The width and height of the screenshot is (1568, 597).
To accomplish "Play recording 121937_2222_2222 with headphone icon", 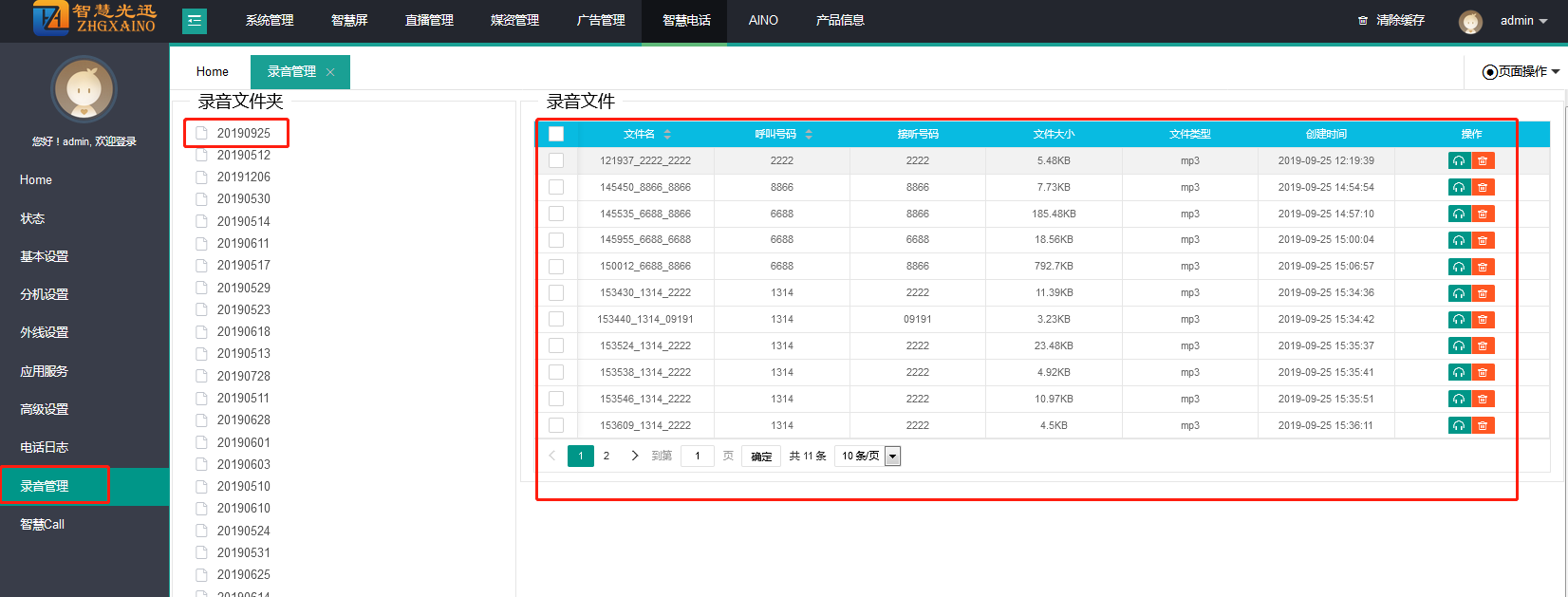I will click(1459, 160).
